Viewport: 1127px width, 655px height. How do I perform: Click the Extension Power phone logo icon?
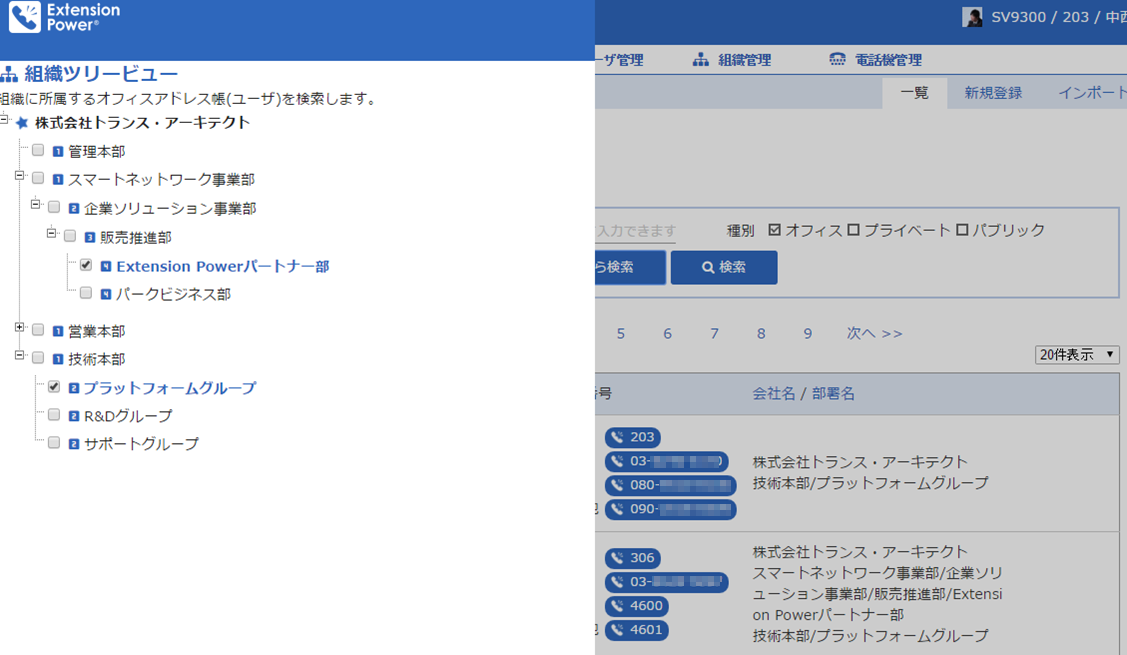click(24, 17)
